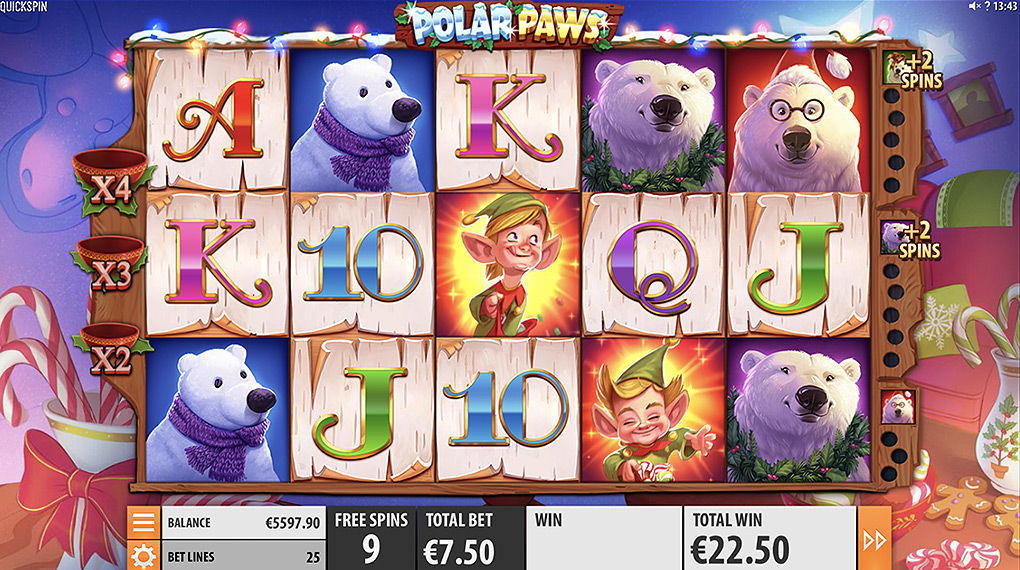Click the Polar Paws logo
The width and height of the screenshot is (1020, 570).
pyautogui.click(x=509, y=25)
